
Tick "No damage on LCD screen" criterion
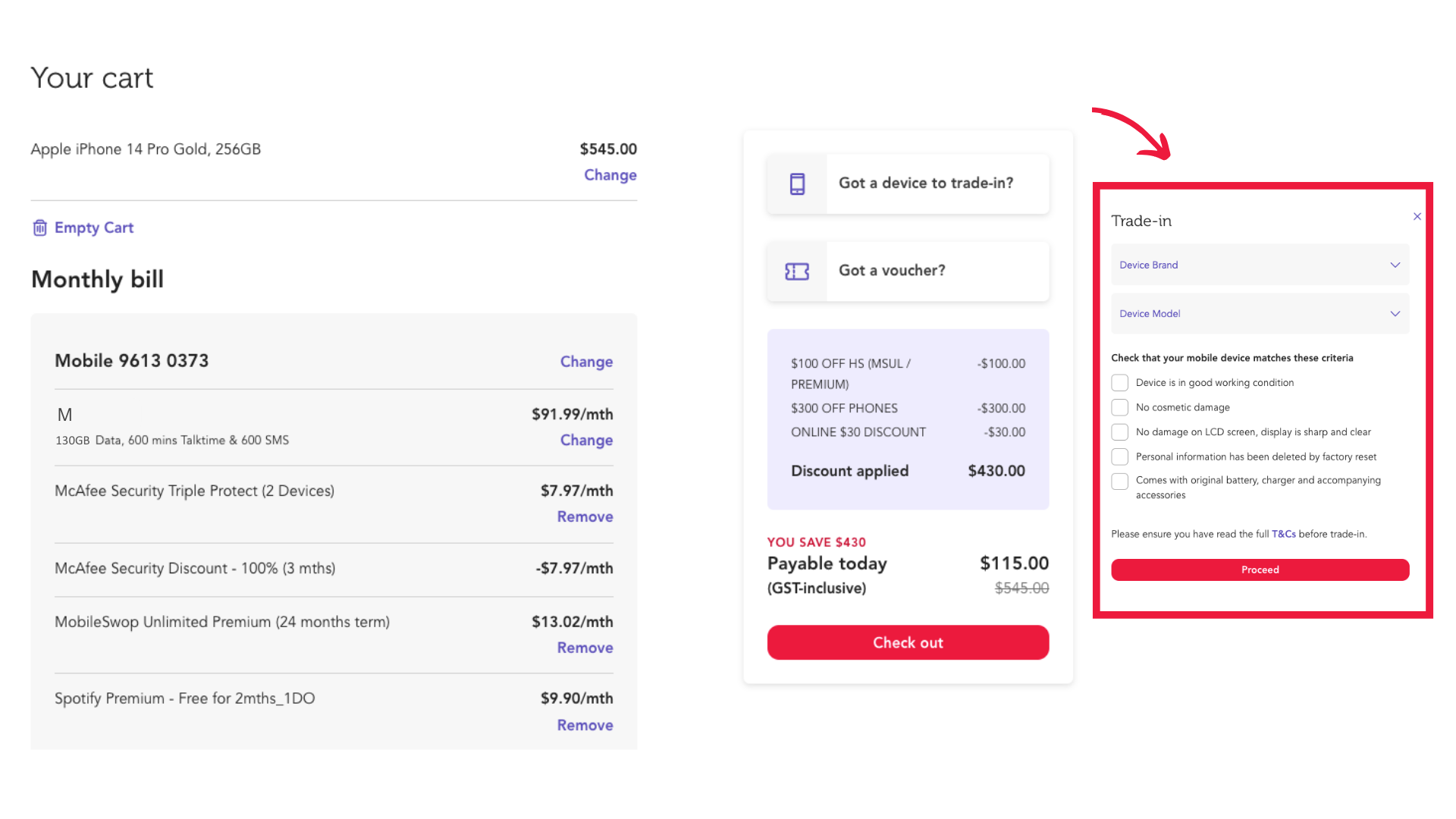coord(1119,431)
